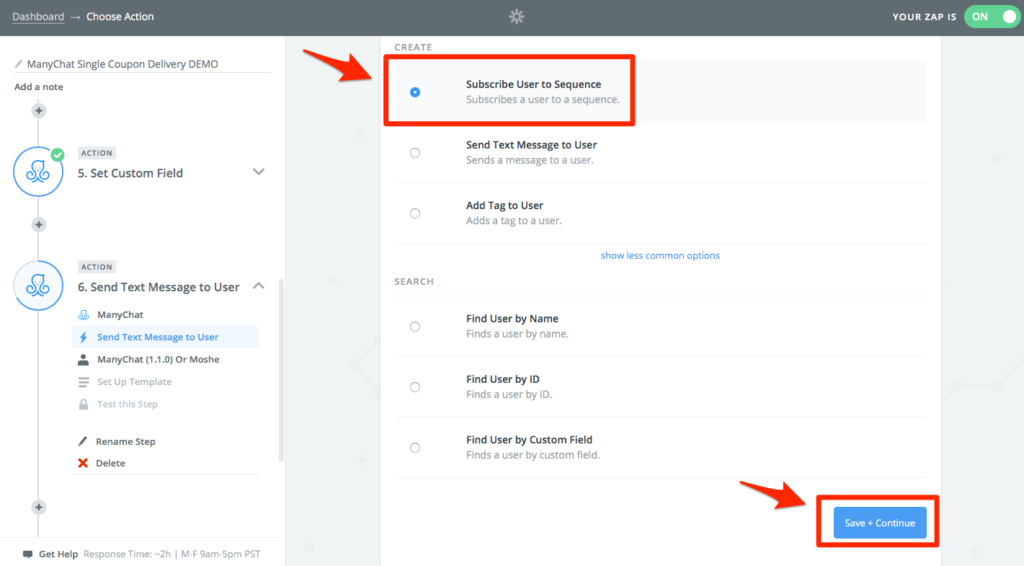The image size is (1024, 566).
Task: Click the 5. Set Custom Field title
Action: coord(130,173)
